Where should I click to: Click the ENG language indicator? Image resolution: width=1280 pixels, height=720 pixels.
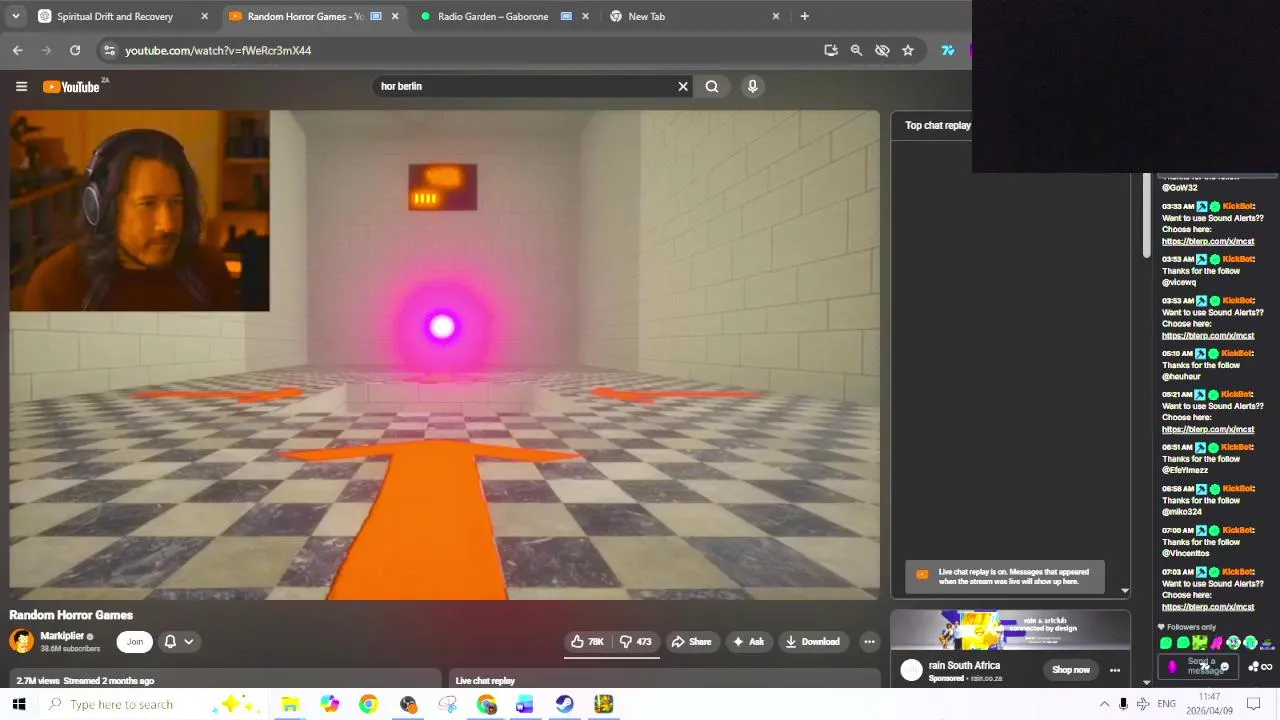(x=1166, y=704)
